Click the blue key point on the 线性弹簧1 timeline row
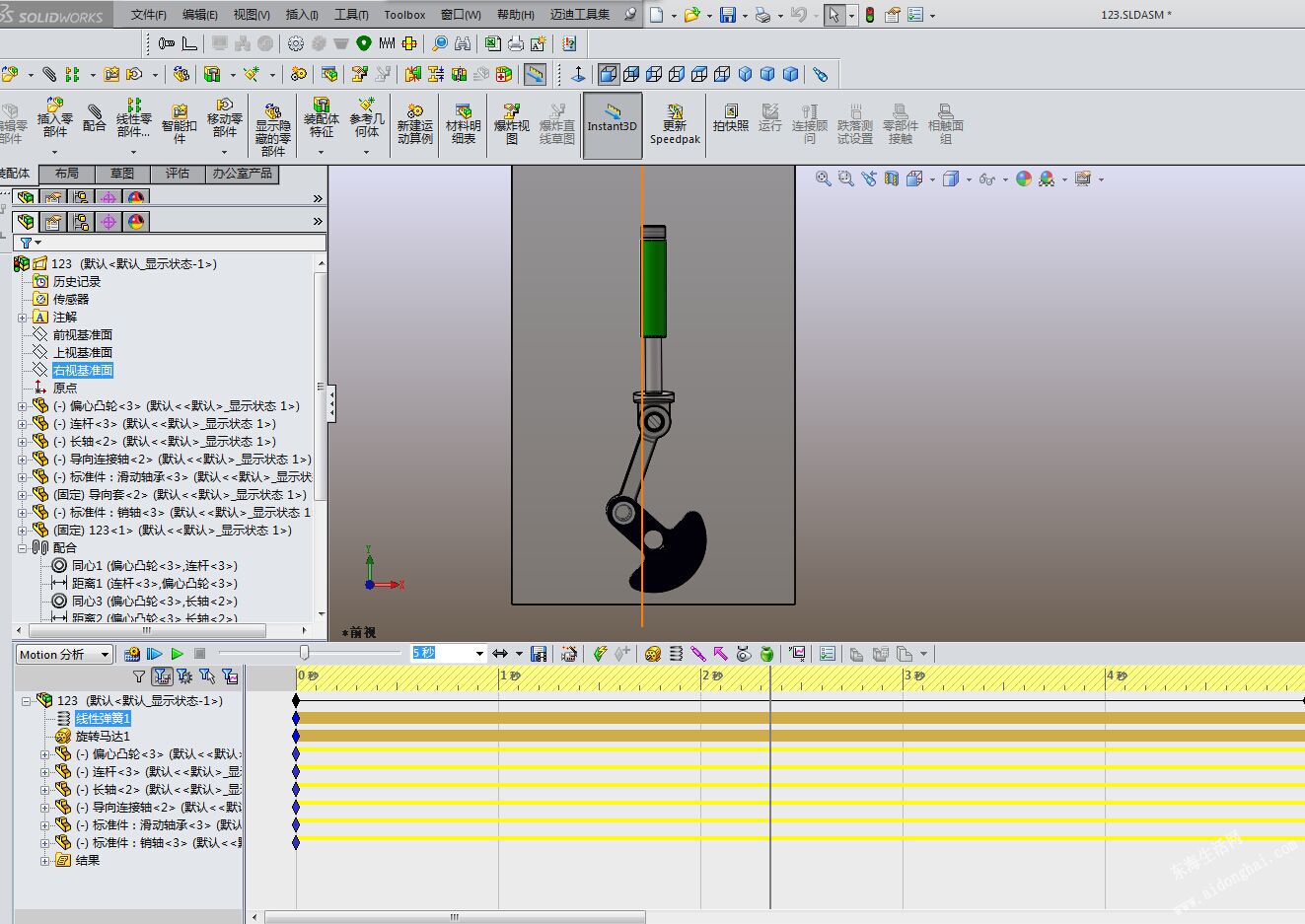Screen dimensions: 1305x924 pyautogui.click(x=296, y=718)
